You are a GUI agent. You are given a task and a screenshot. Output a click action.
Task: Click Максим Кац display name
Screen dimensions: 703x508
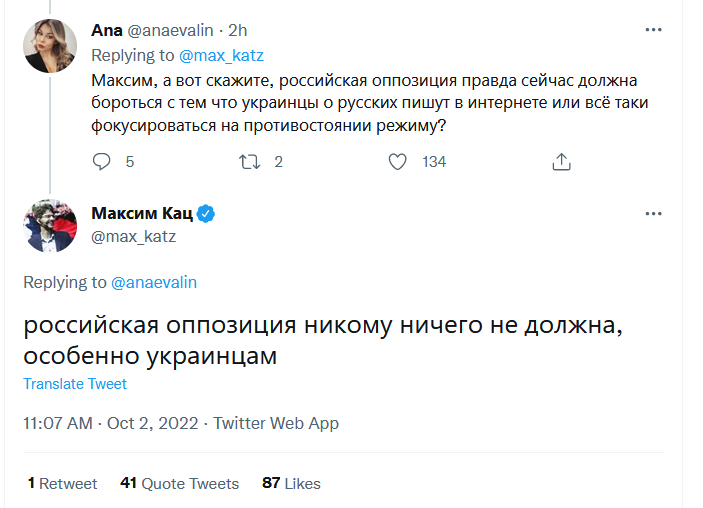click(x=141, y=214)
